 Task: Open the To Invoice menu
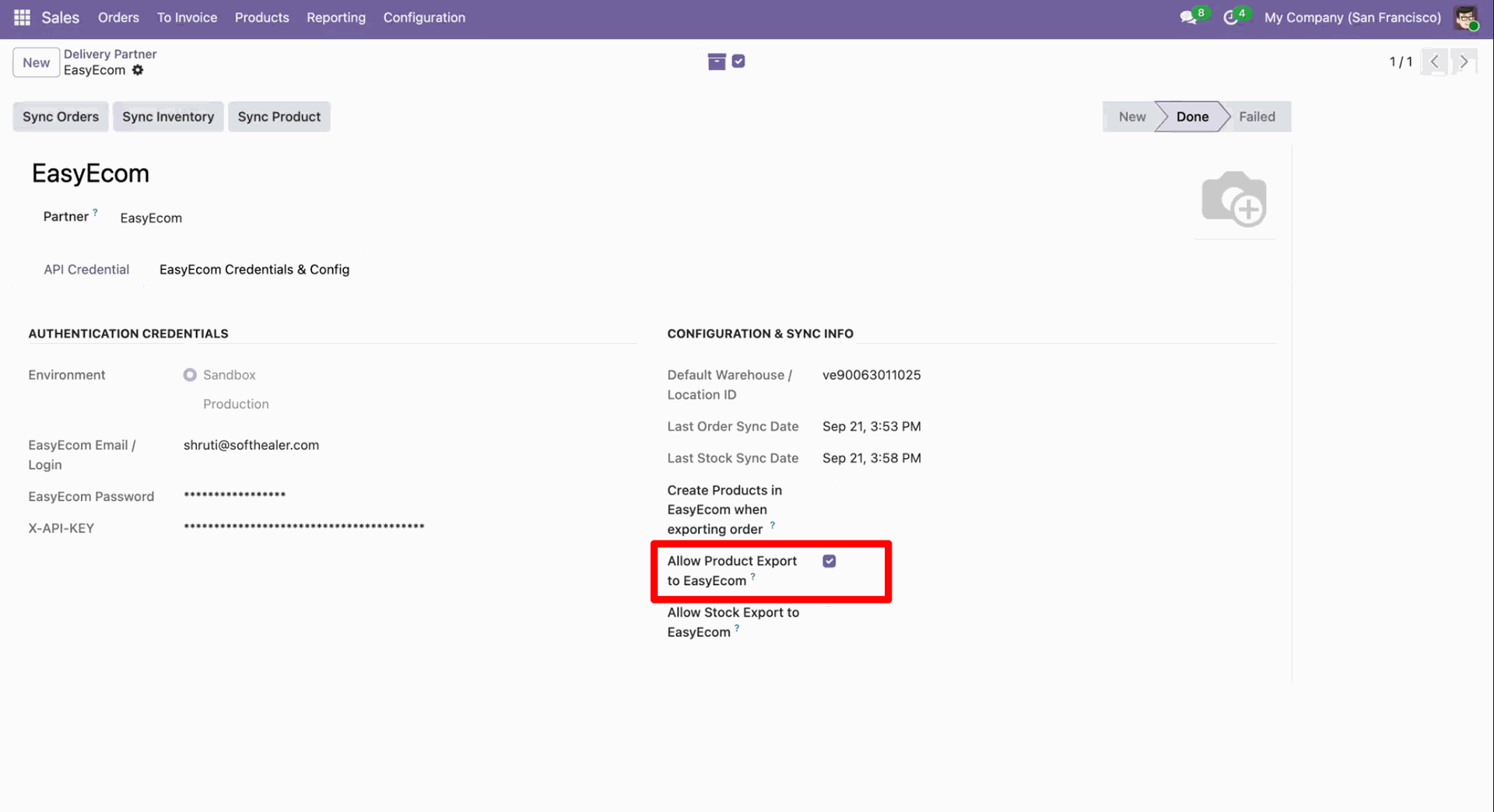(187, 17)
